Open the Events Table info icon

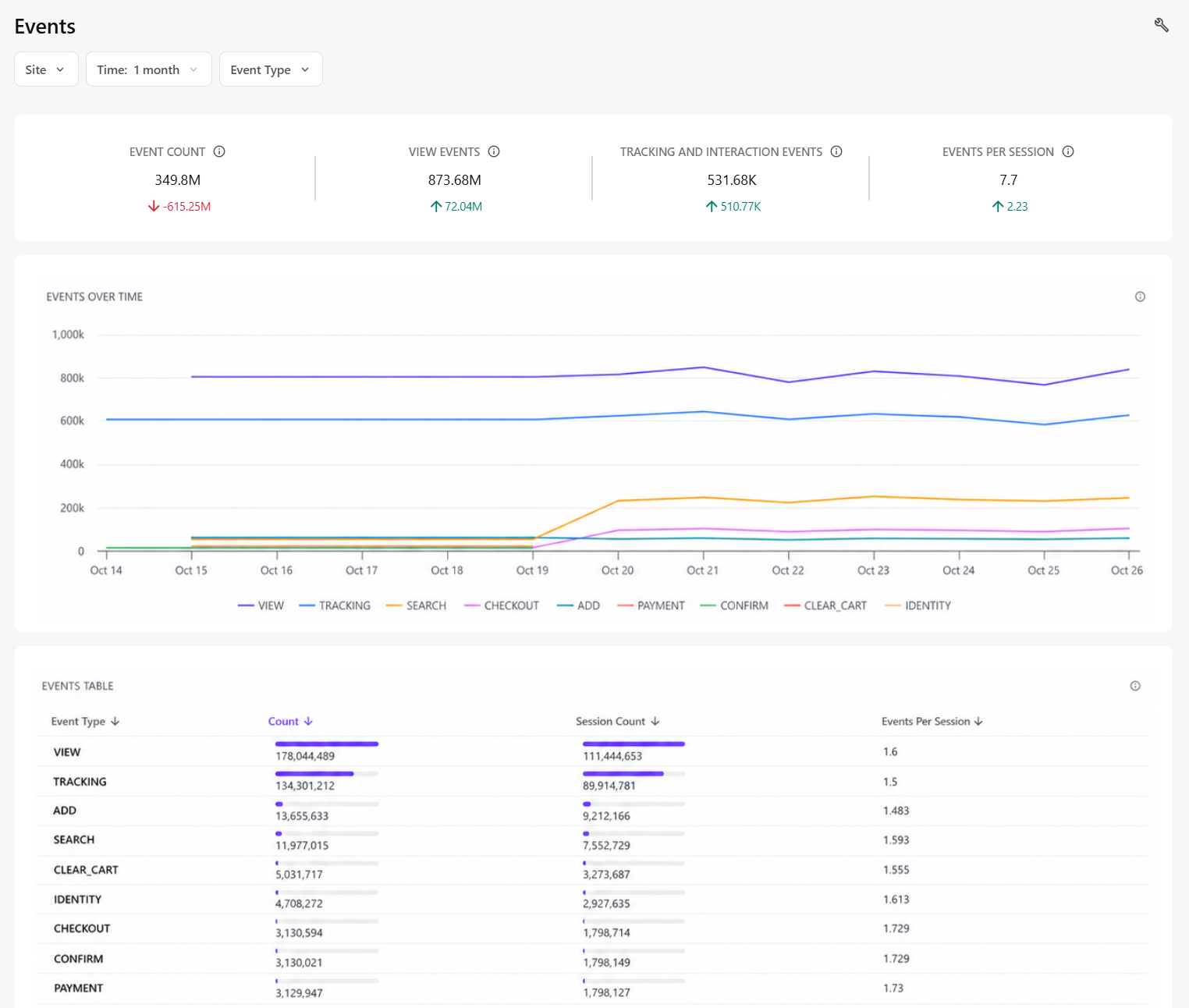(x=1135, y=686)
